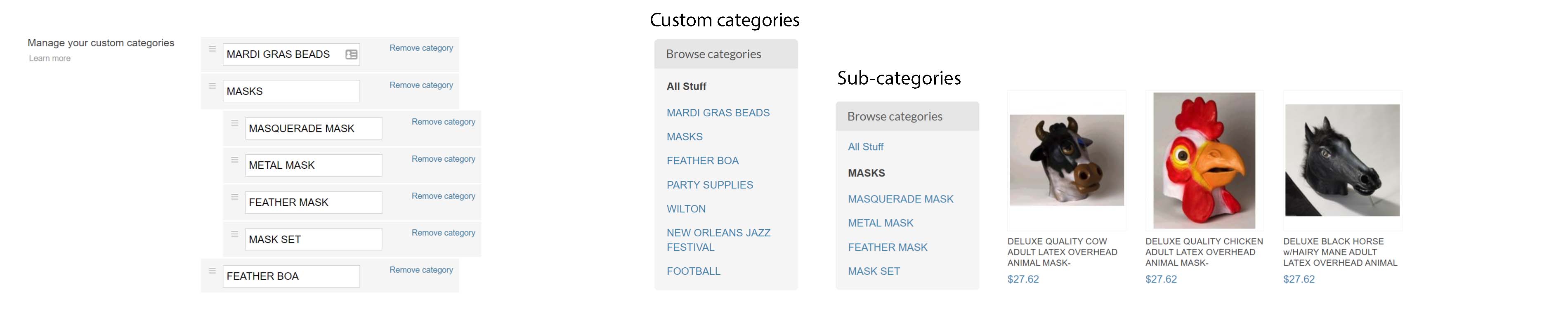This screenshot has height=330, width=1568.
Task: Open FEATHER MASK sub-category link
Action: click(x=888, y=247)
